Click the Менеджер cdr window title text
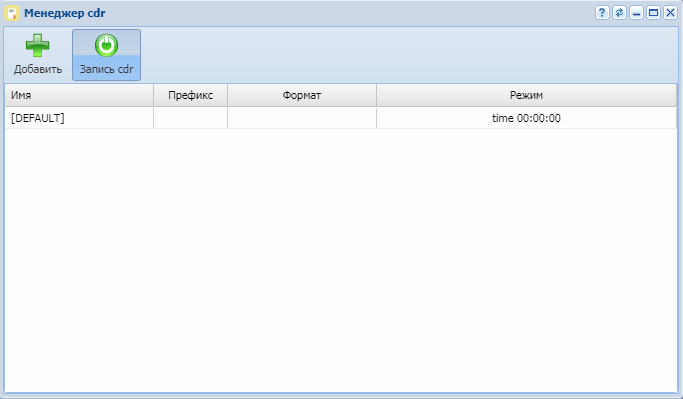The width and height of the screenshot is (683, 399). [x=64, y=13]
